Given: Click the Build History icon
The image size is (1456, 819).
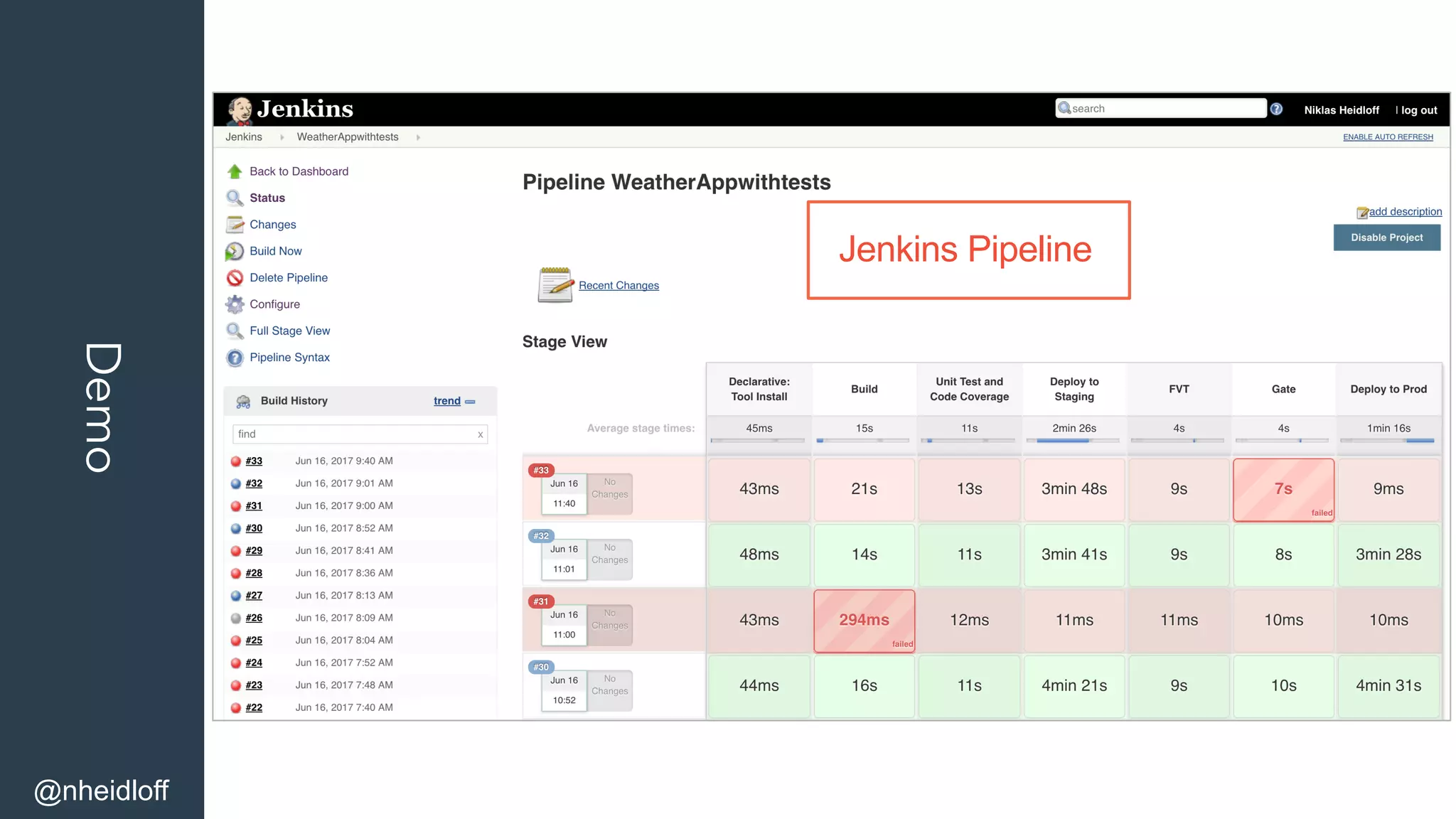Looking at the screenshot, I should 243,401.
